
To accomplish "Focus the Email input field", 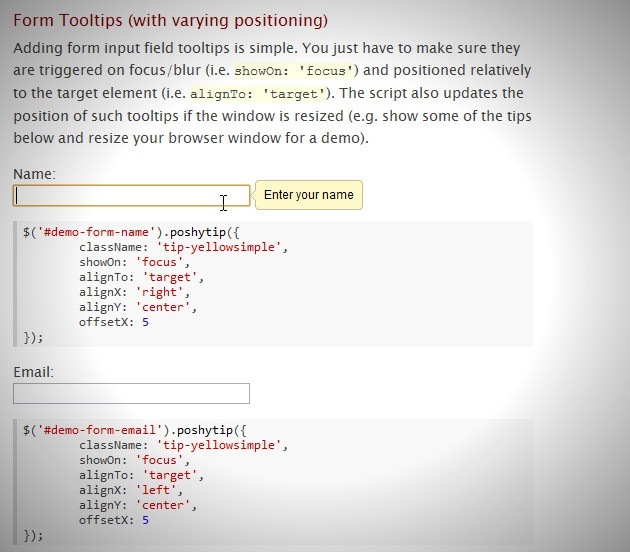I will pyautogui.click(x=131, y=393).
